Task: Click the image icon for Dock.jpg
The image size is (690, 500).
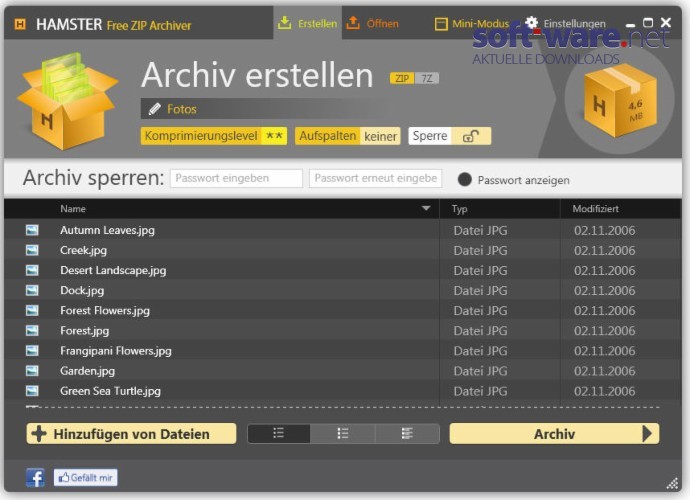Action: pos(32,290)
